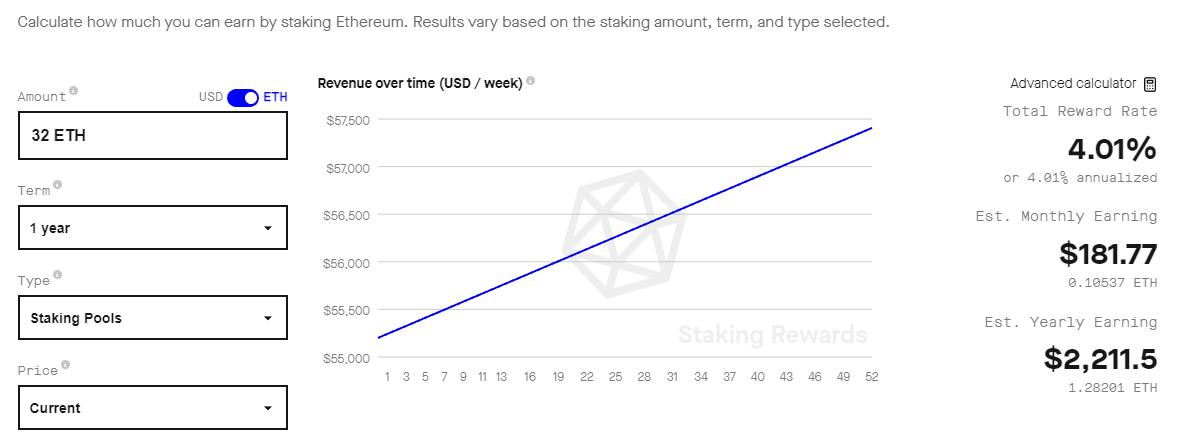Click the $2,211.5 yearly earning value

[x=1100, y=359]
